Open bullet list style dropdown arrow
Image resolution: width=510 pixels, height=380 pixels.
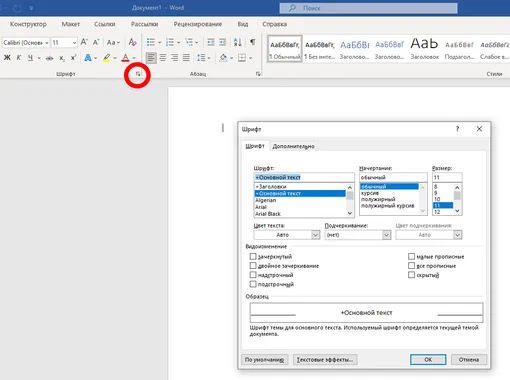click(x=159, y=42)
